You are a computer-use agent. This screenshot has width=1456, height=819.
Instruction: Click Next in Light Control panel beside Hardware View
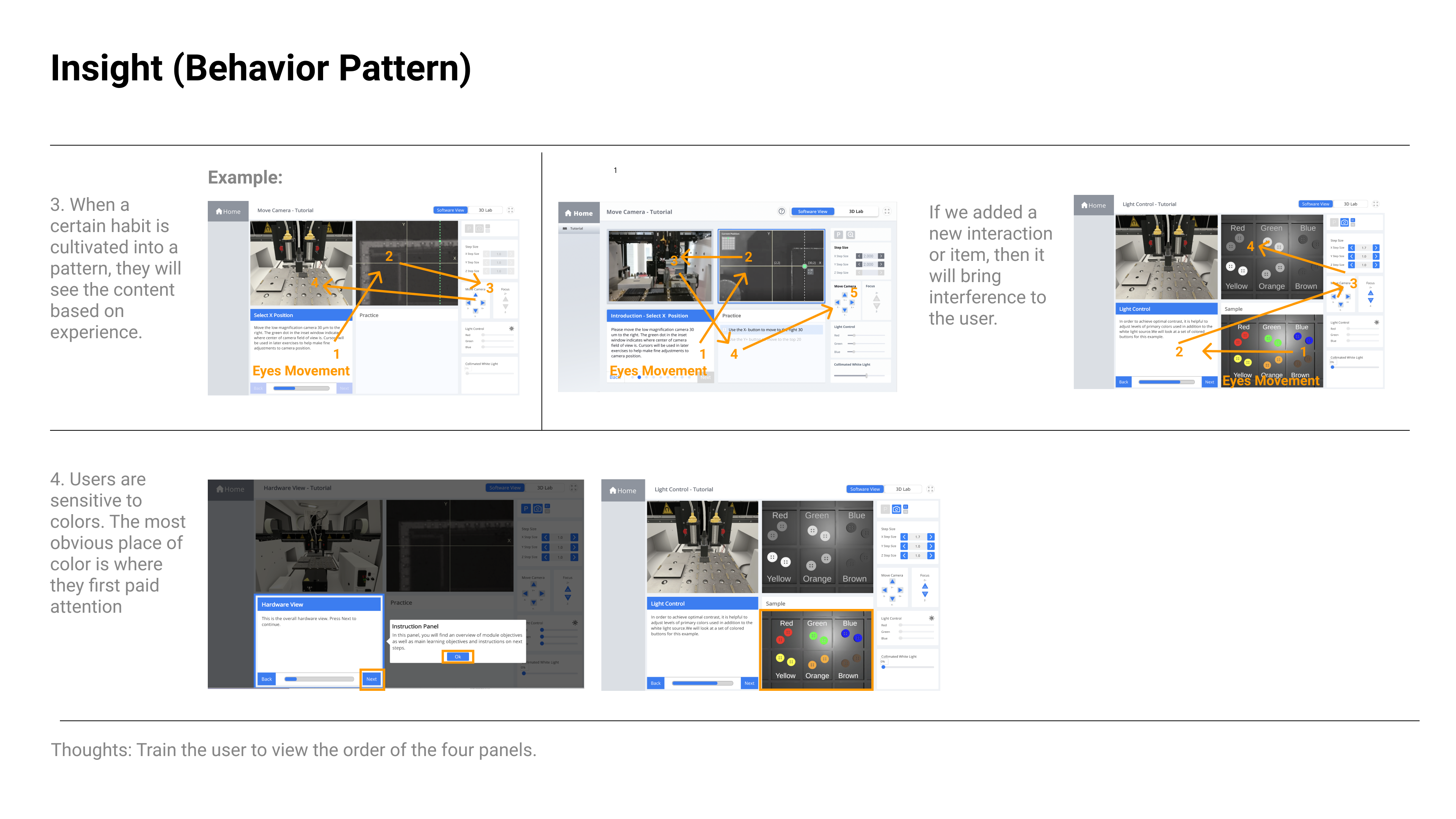coord(750,683)
